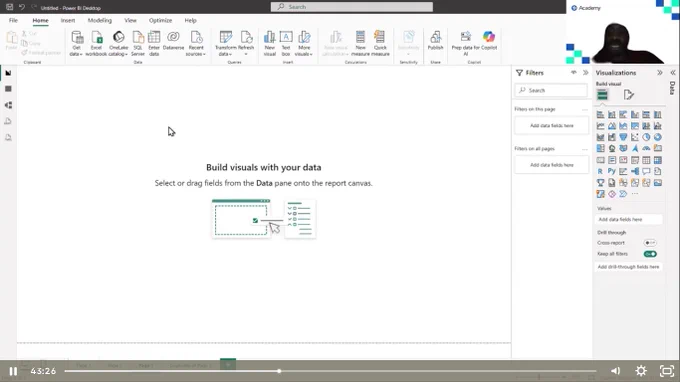Switch to the Optimize ribbon tab

pos(160,20)
